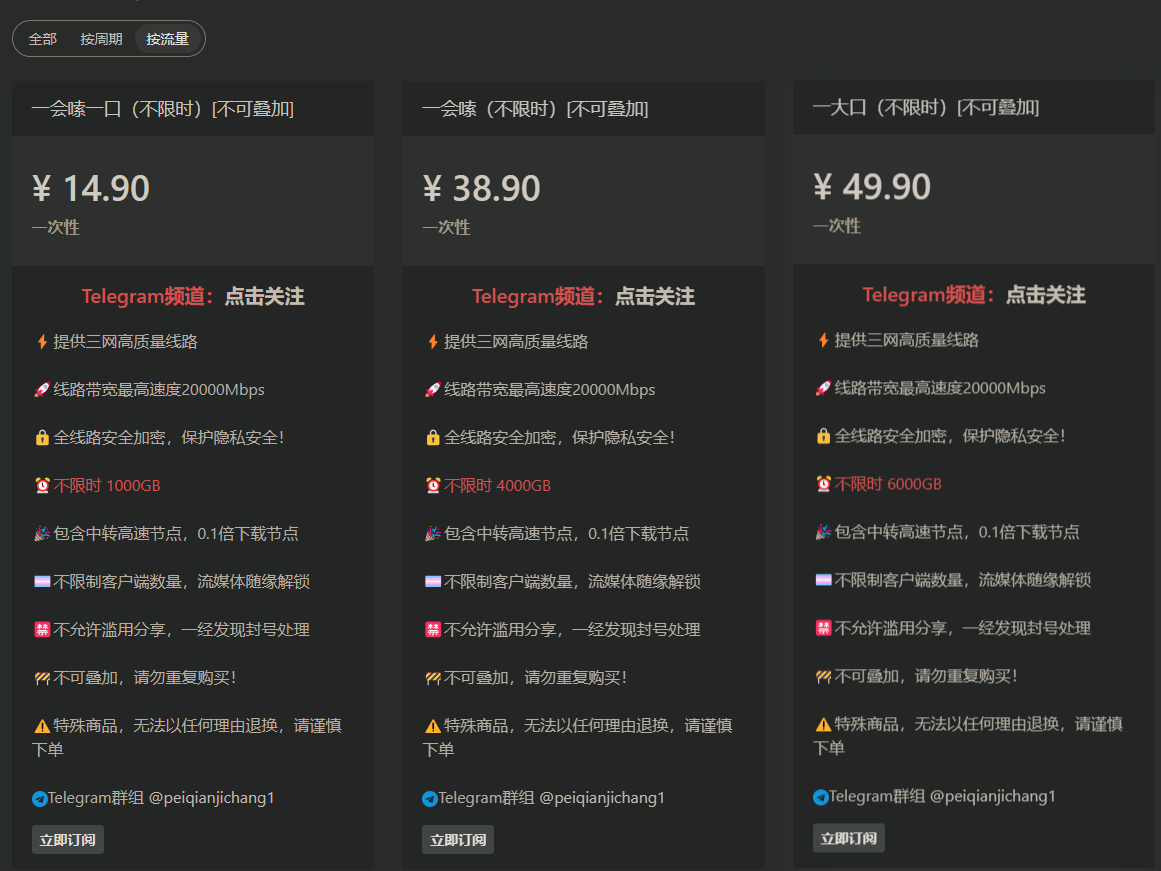This screenshot has width=1161, height=871.
Task: Click 包含中转高速节点，0.1倍下载节点 in the ¥49.90 plan
Action: click(957, 533)
